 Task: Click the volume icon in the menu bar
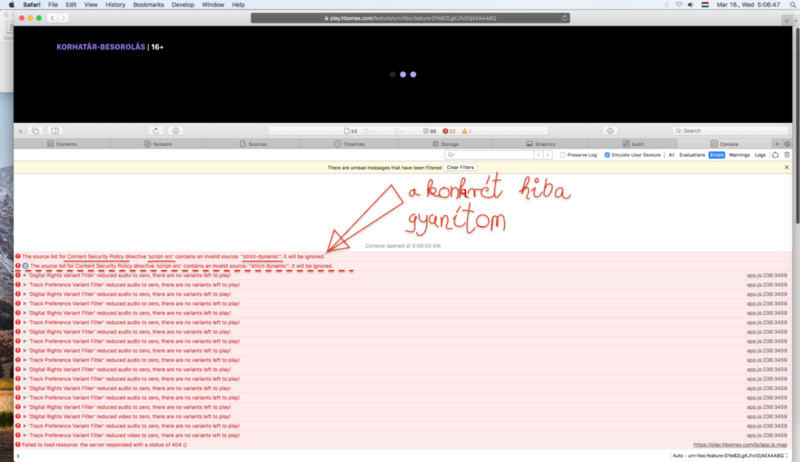pyautogui.click(x=690, y=5)
